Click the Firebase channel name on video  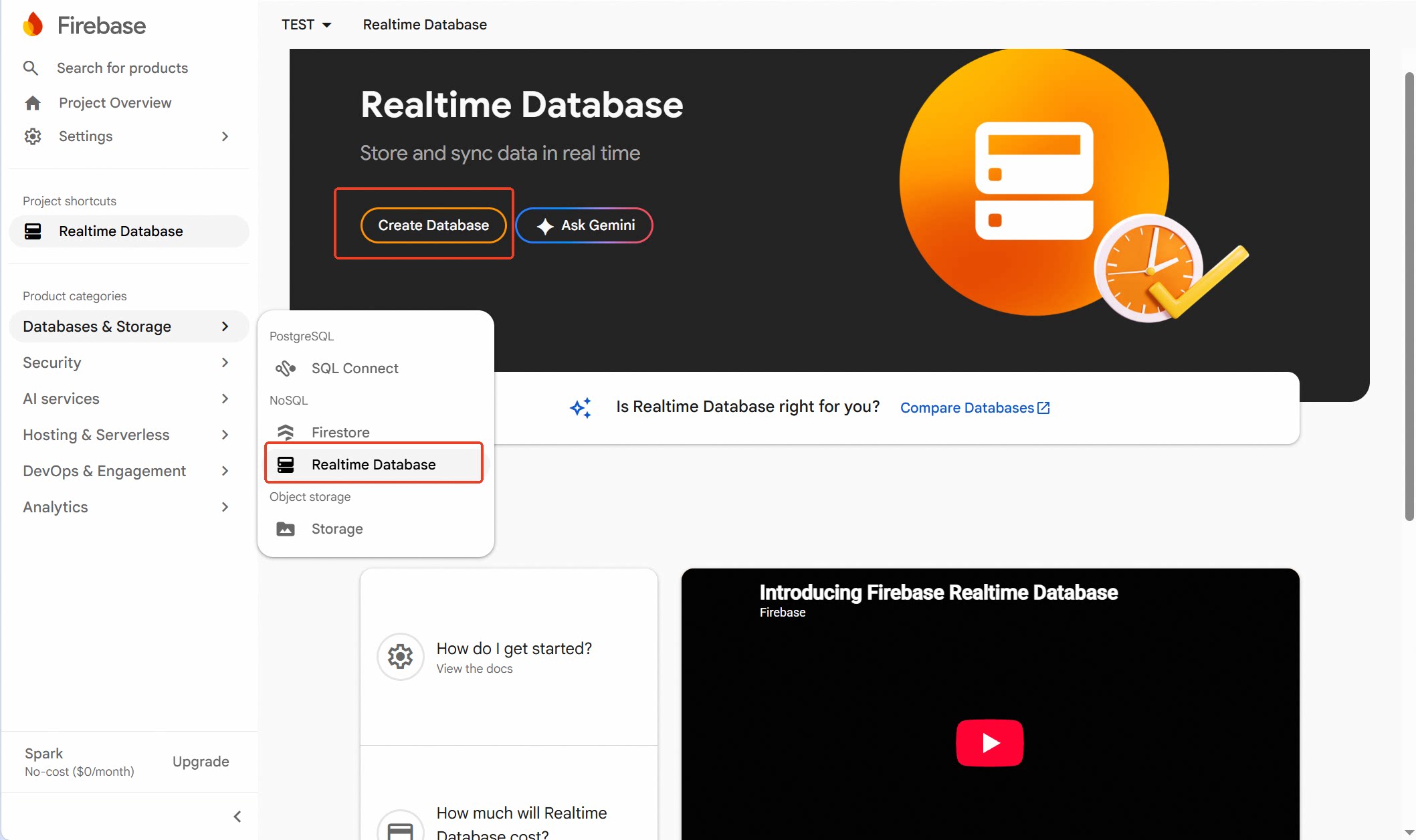tap(783, 613)
